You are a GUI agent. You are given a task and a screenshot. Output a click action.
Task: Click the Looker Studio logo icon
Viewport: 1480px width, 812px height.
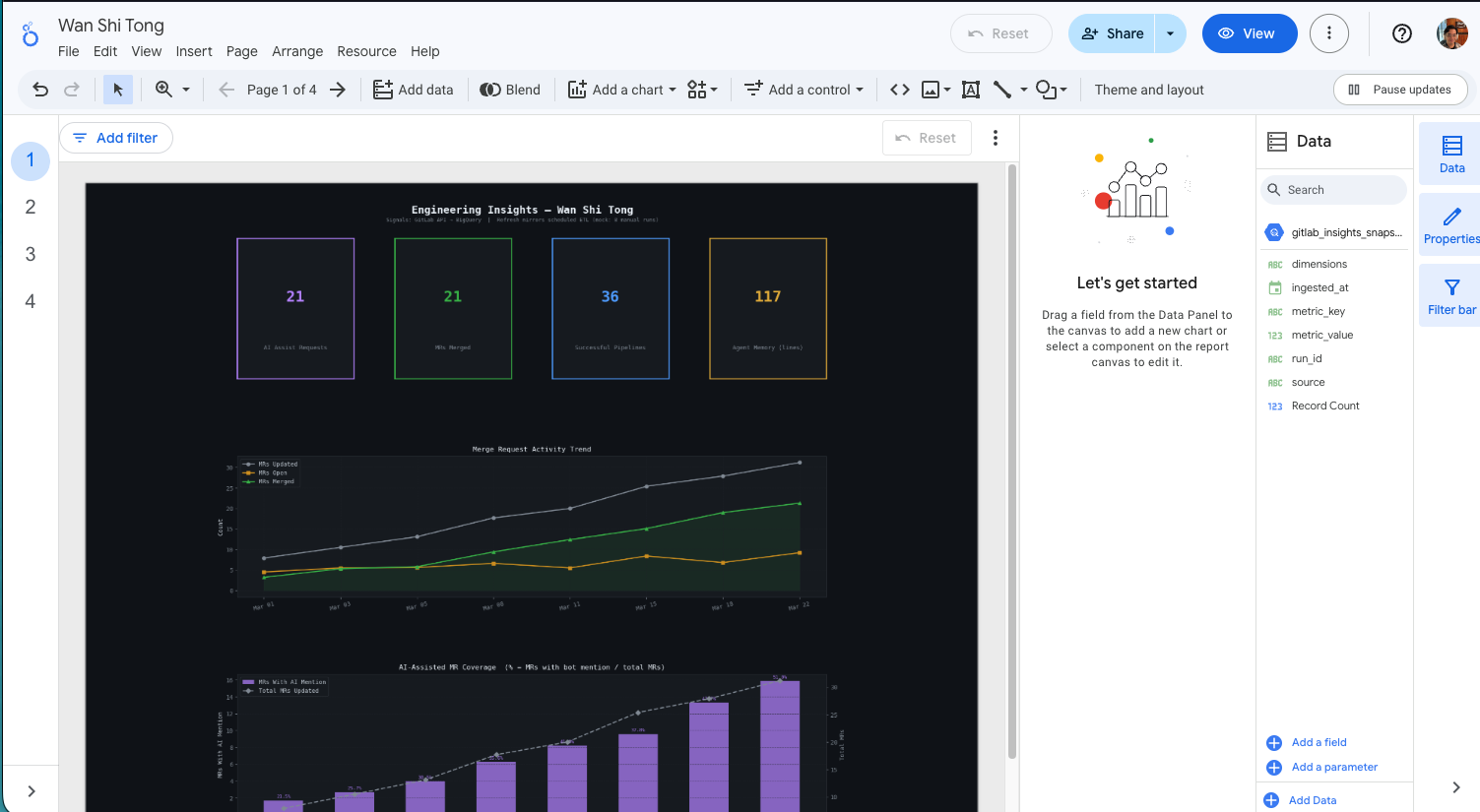coord(30,34)
